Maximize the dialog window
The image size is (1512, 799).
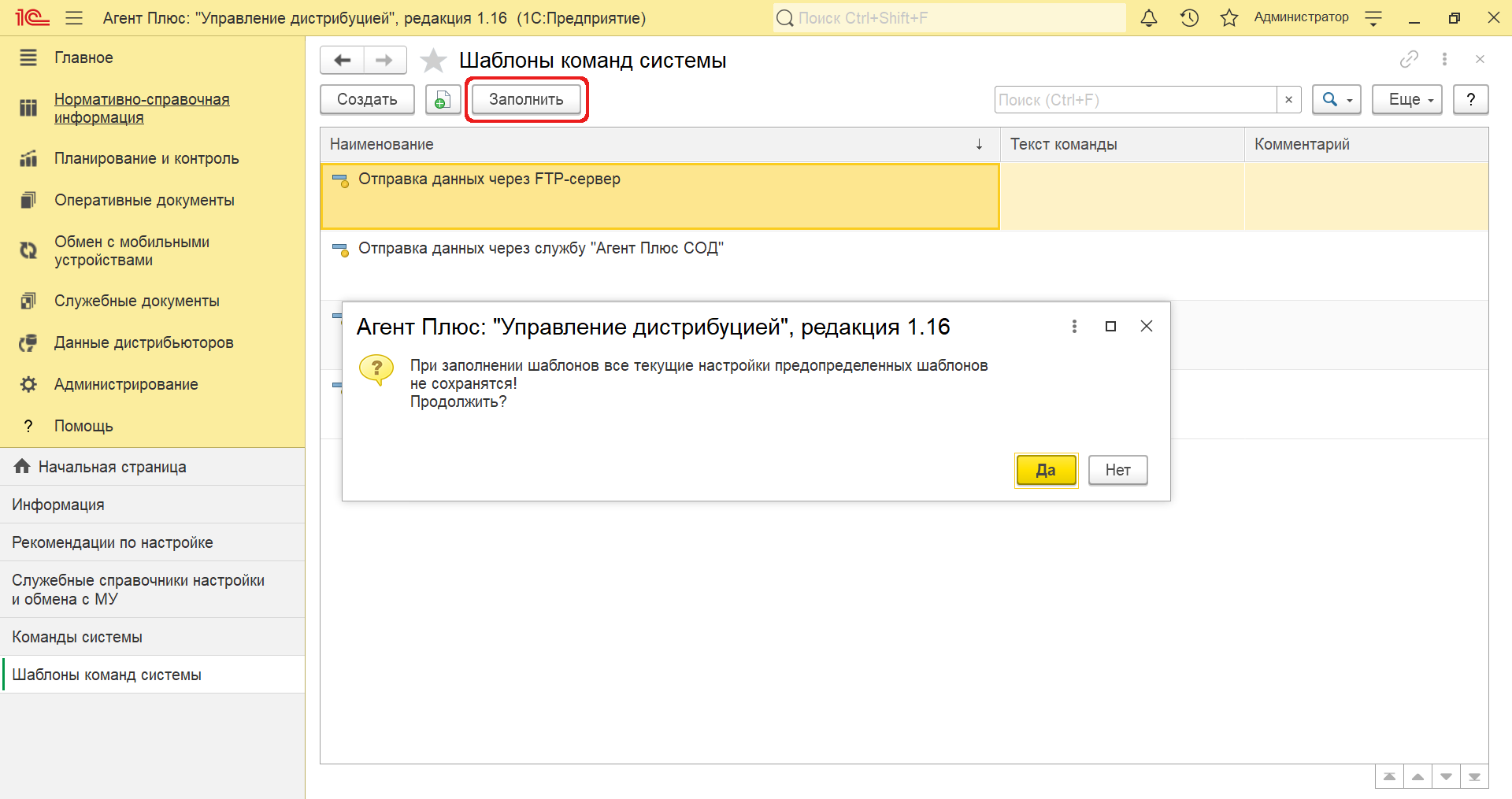point(1110,326)
